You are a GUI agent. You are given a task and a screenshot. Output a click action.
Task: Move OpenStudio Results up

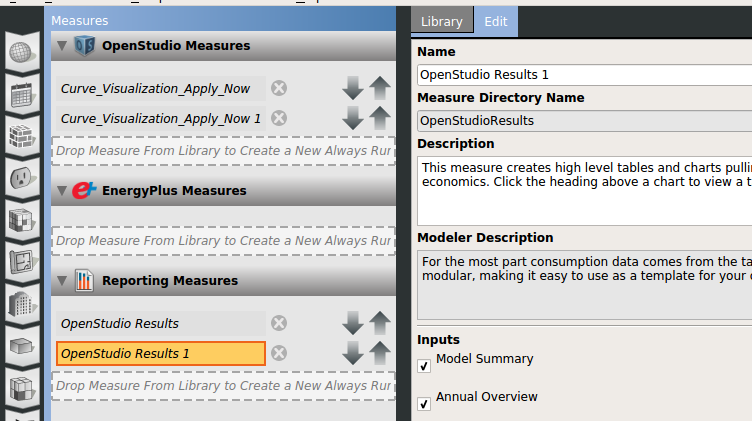380,323
